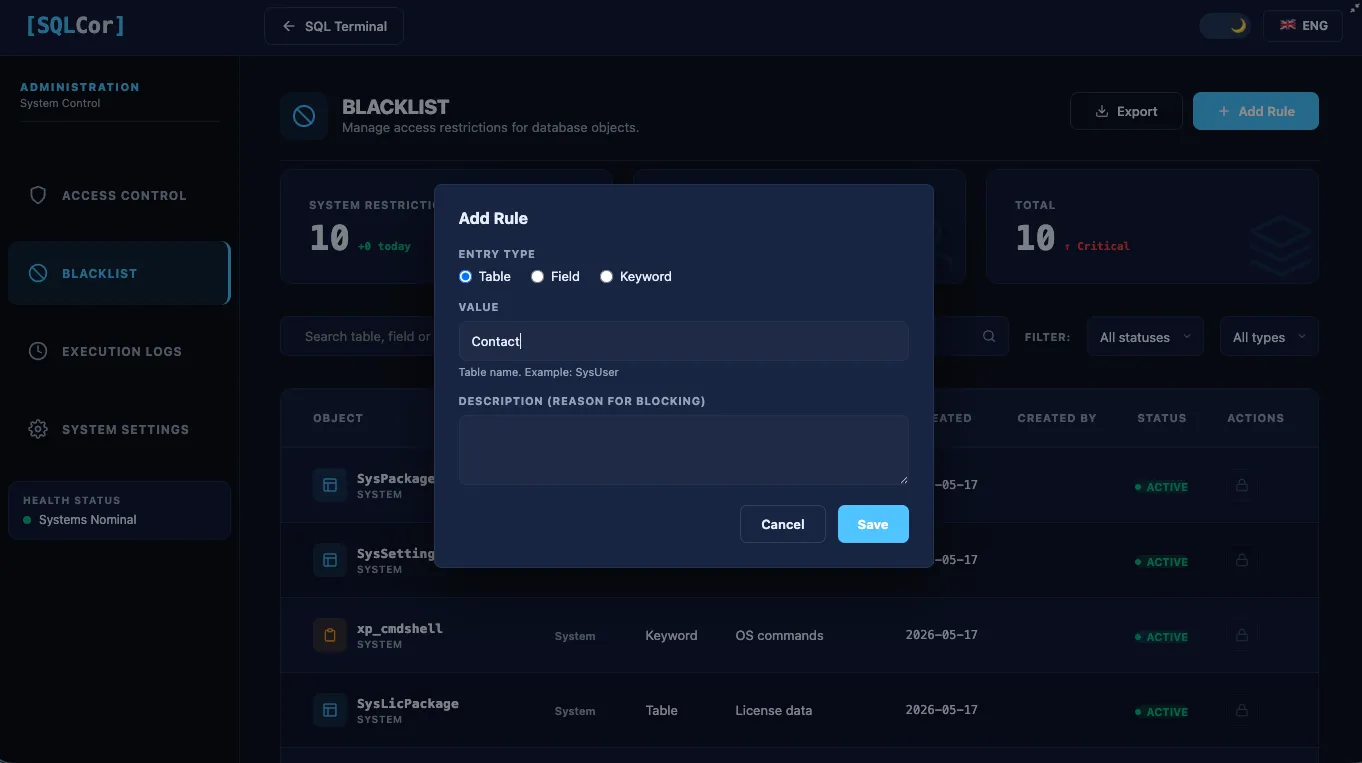The height and width of the screenshot is (763, 1362).
Task: Click the Execution Logs clock icon
Action: (x=38, y=351)
